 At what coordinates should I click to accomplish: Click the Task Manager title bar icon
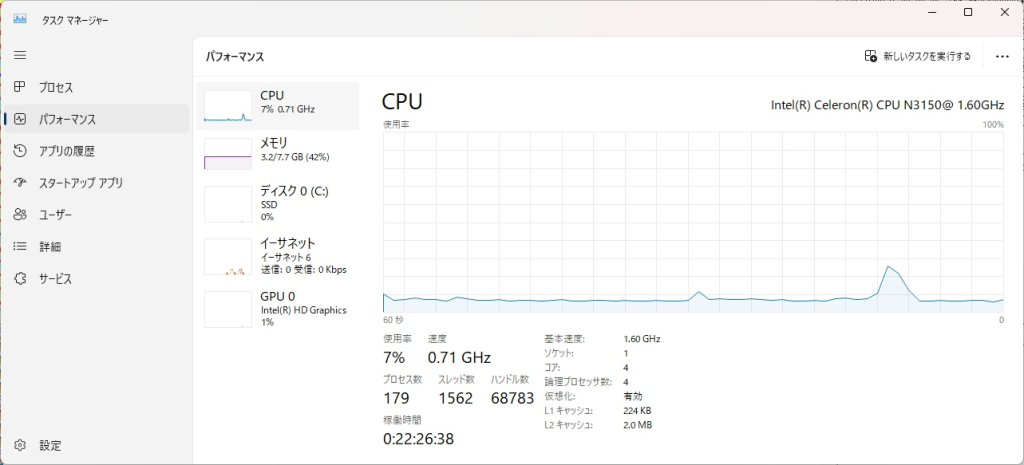tap(20, 20)
